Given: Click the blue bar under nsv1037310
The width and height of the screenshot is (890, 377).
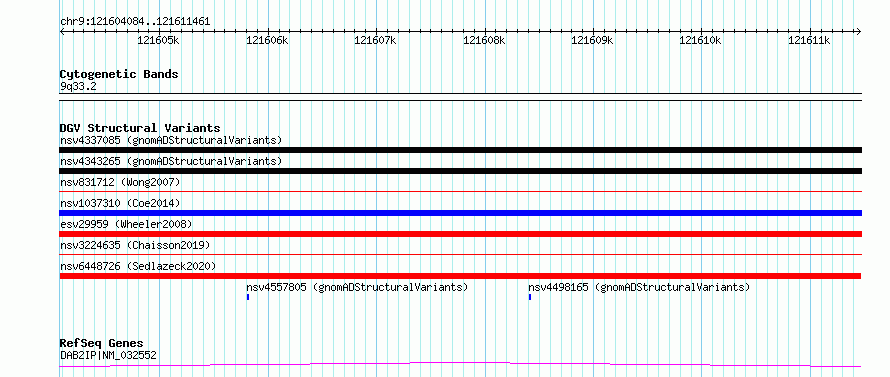Looking at the screenshot, I should (460, 213).
